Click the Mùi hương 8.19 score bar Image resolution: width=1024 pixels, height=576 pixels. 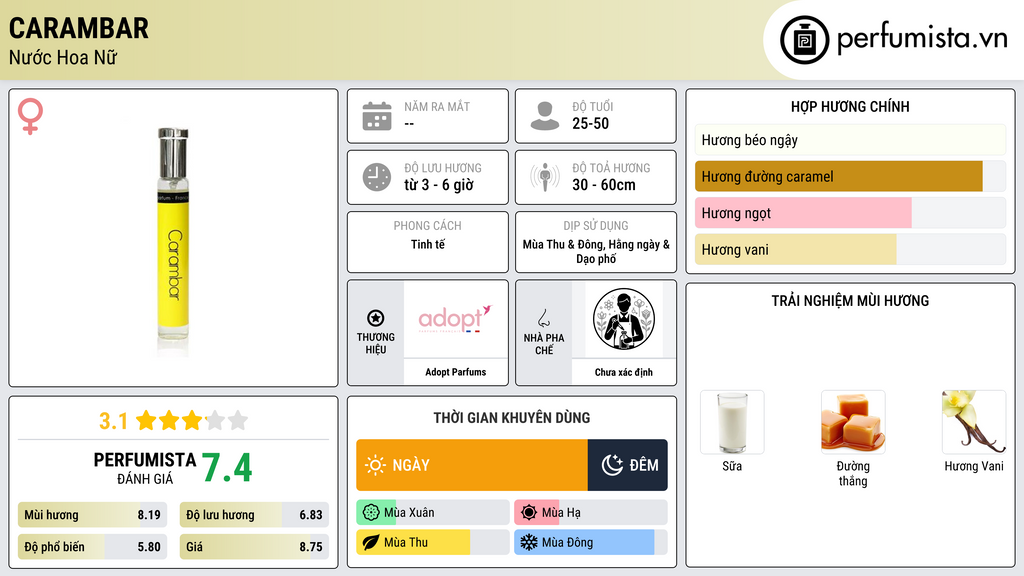pyautogui.click(x=92, y=515)
